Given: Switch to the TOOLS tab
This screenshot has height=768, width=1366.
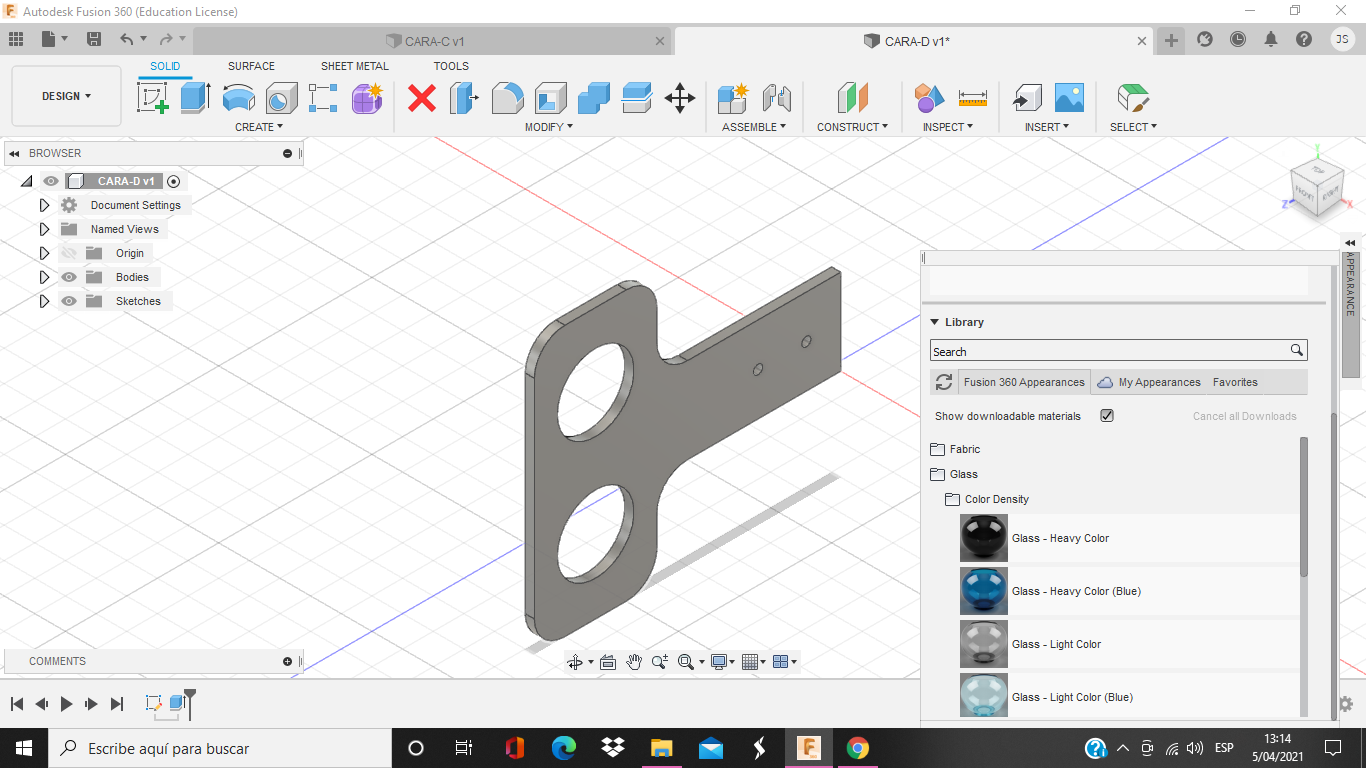Looking at the screenshot, I should 451,66.
